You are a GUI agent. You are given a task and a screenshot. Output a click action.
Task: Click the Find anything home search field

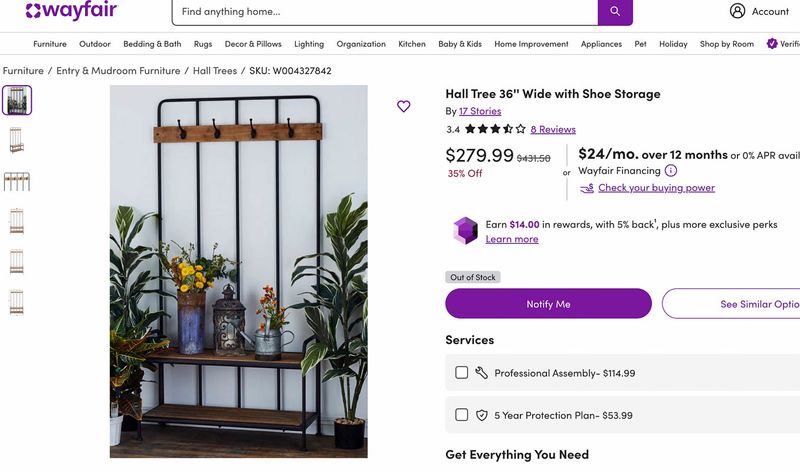385,11
